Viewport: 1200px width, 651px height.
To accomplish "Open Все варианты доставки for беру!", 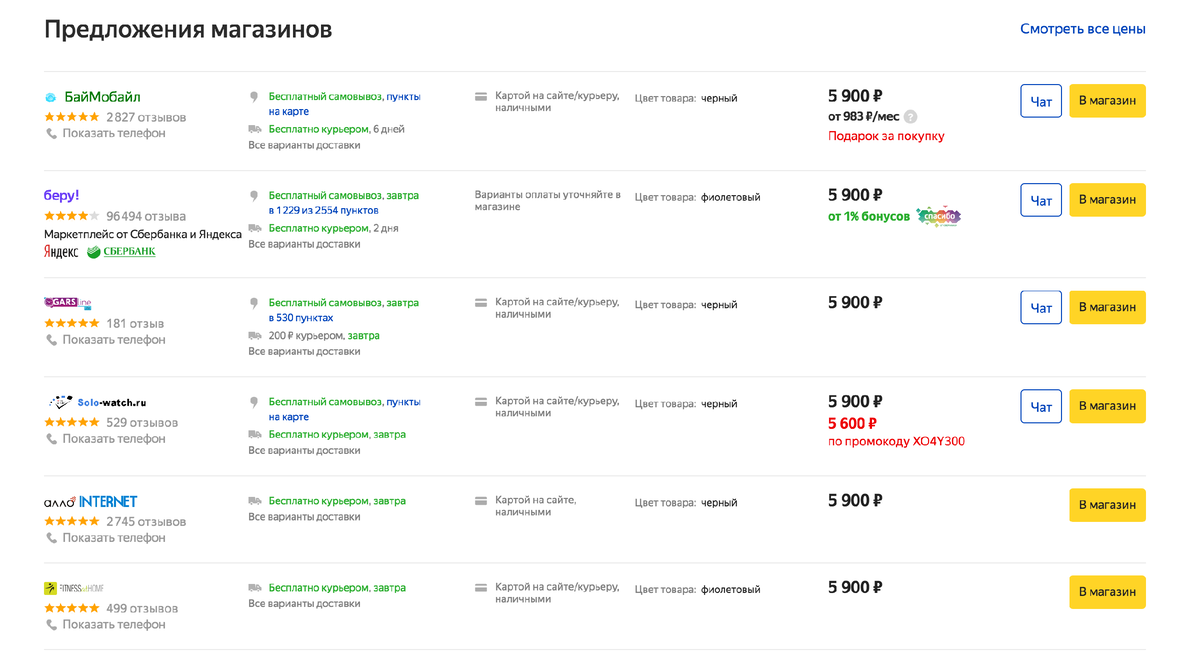I will (304, 245).
